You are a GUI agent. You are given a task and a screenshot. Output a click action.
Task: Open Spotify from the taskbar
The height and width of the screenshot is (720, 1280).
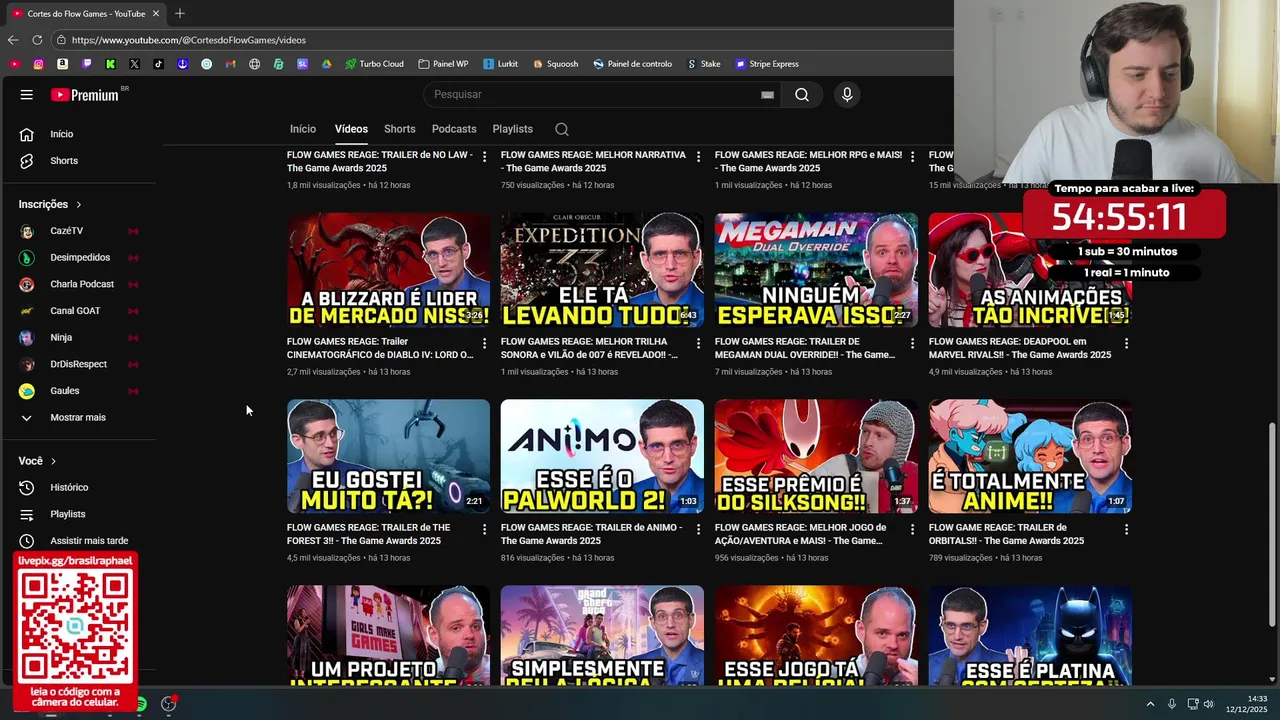pos(140,704)
